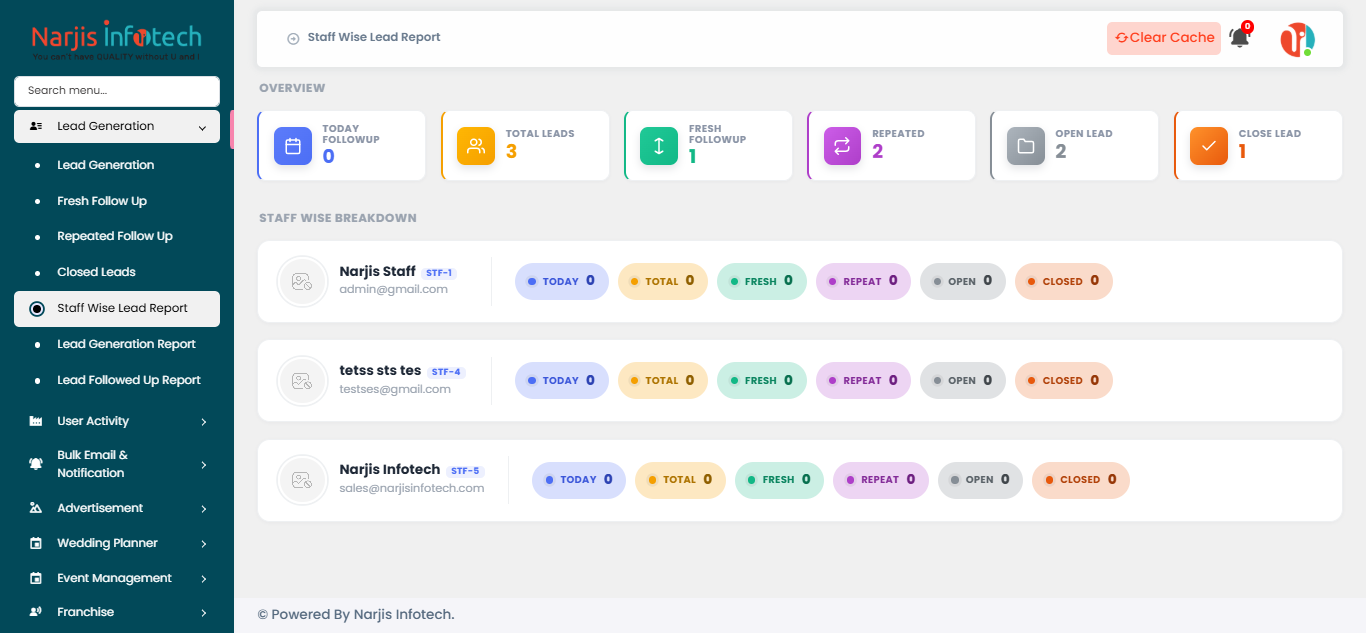Click Narjis Staff placeholder photo
This screenshot has height=633, width=1366.
(x=302, y=281)
